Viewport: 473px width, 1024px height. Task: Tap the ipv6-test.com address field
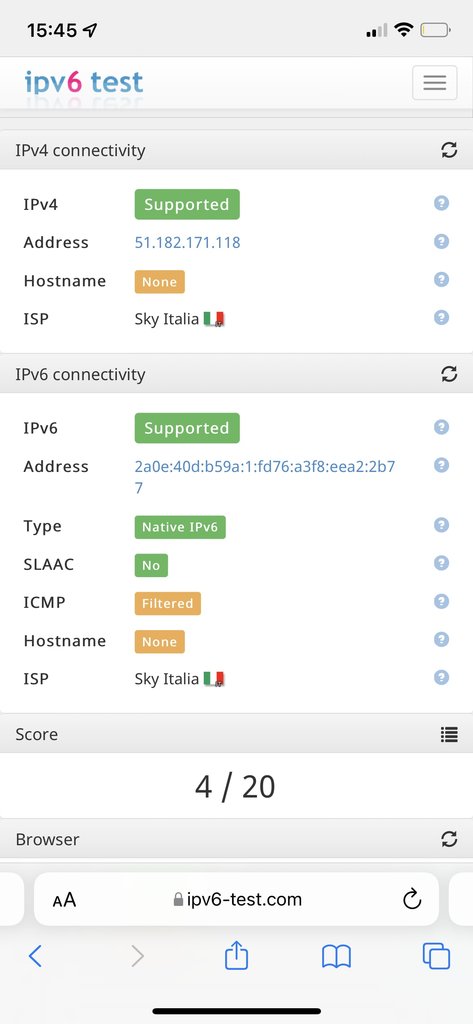click(236, 899)
